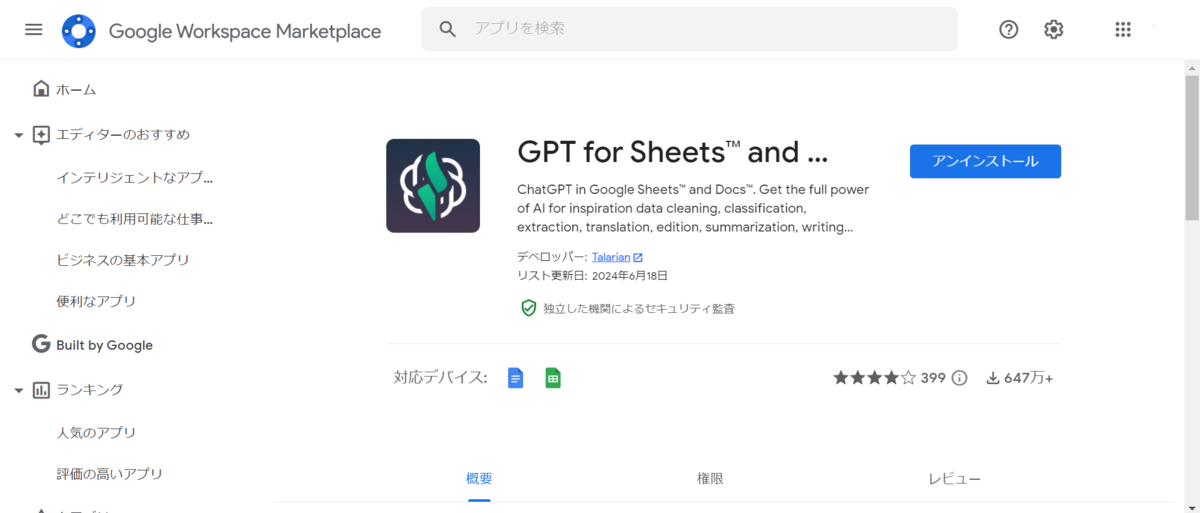Open the Google apps grid
Viewport: 1200px width, 513px height.
(x=1123, y=30)
